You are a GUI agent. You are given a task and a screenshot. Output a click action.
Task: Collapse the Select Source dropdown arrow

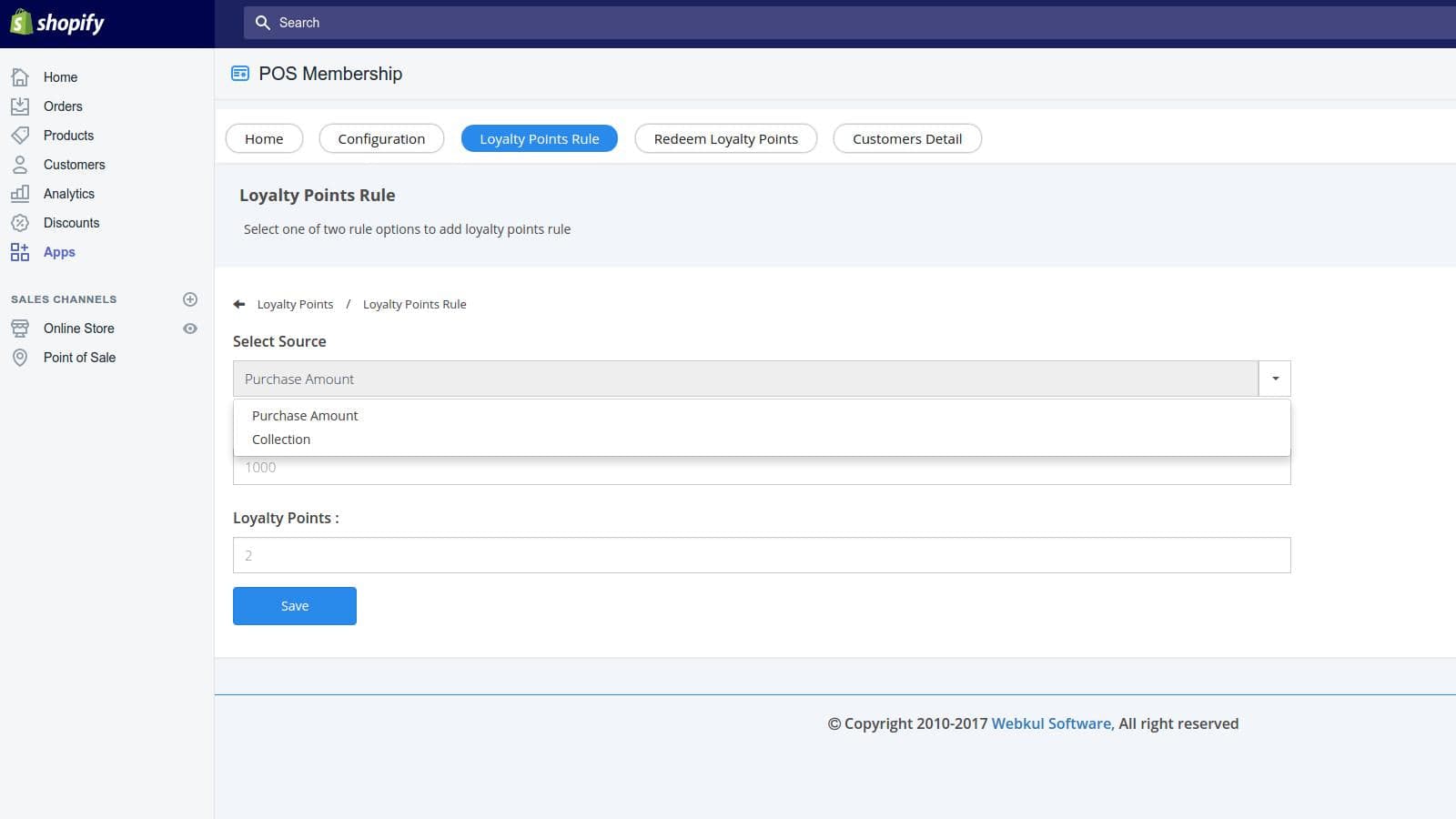point(1275,379)
